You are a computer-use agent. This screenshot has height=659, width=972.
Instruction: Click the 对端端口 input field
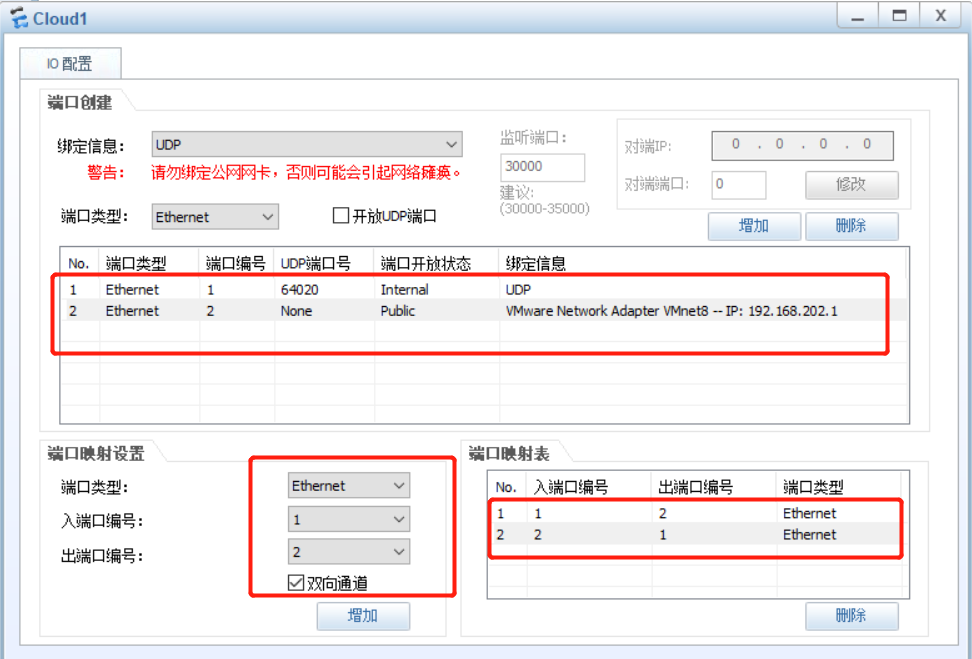(738, 184)
